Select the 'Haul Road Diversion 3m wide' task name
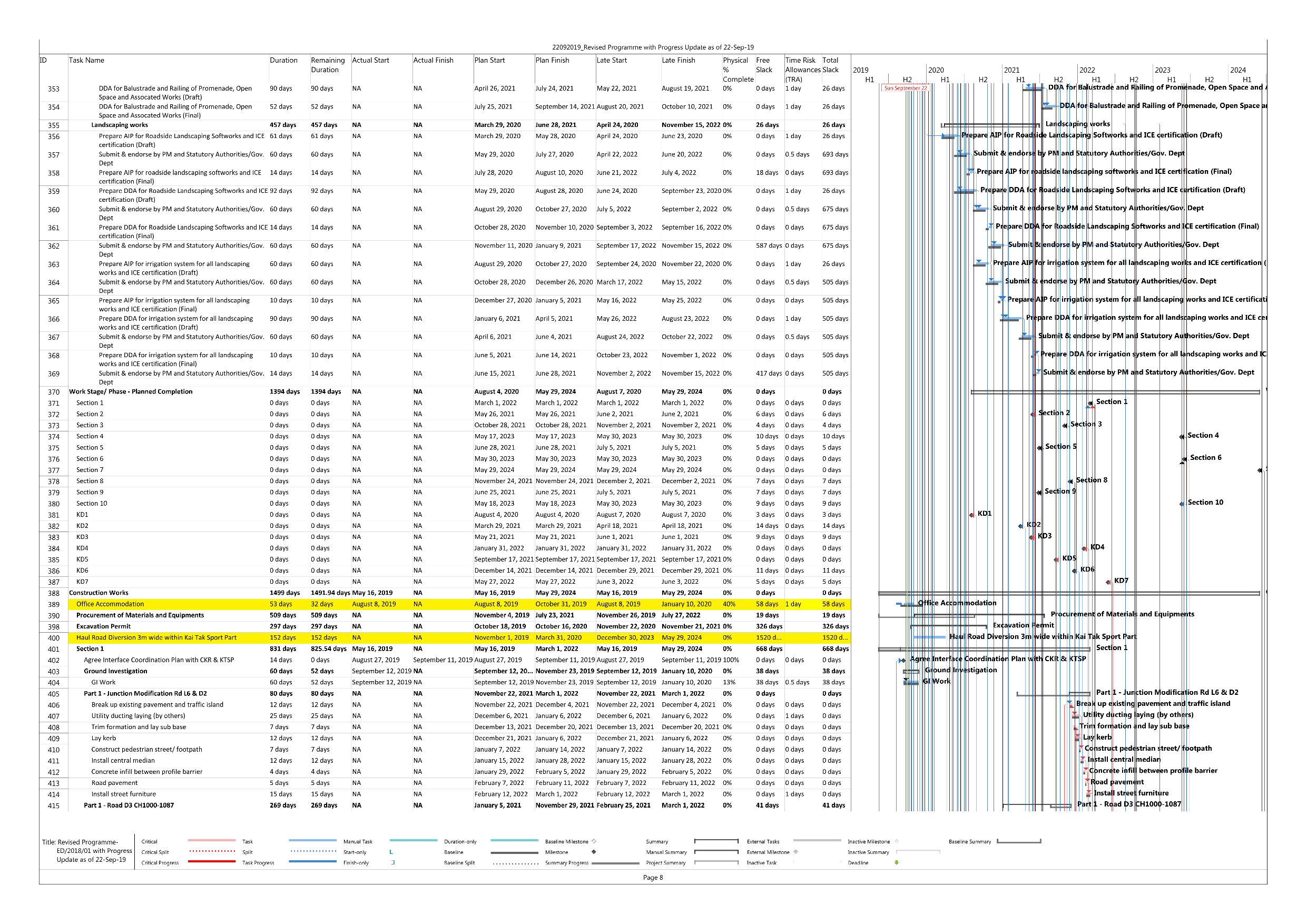The width and height of the screenshot is (1307, 924). (156, 637)
